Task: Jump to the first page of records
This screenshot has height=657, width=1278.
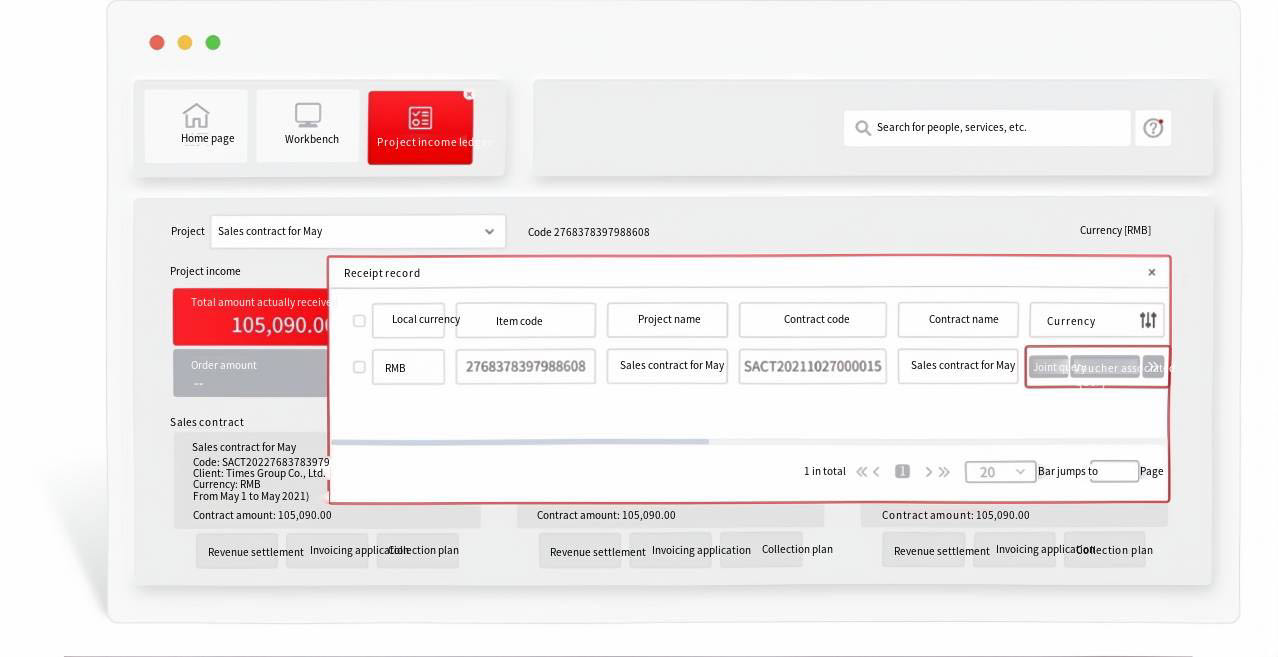Action: 861,472
